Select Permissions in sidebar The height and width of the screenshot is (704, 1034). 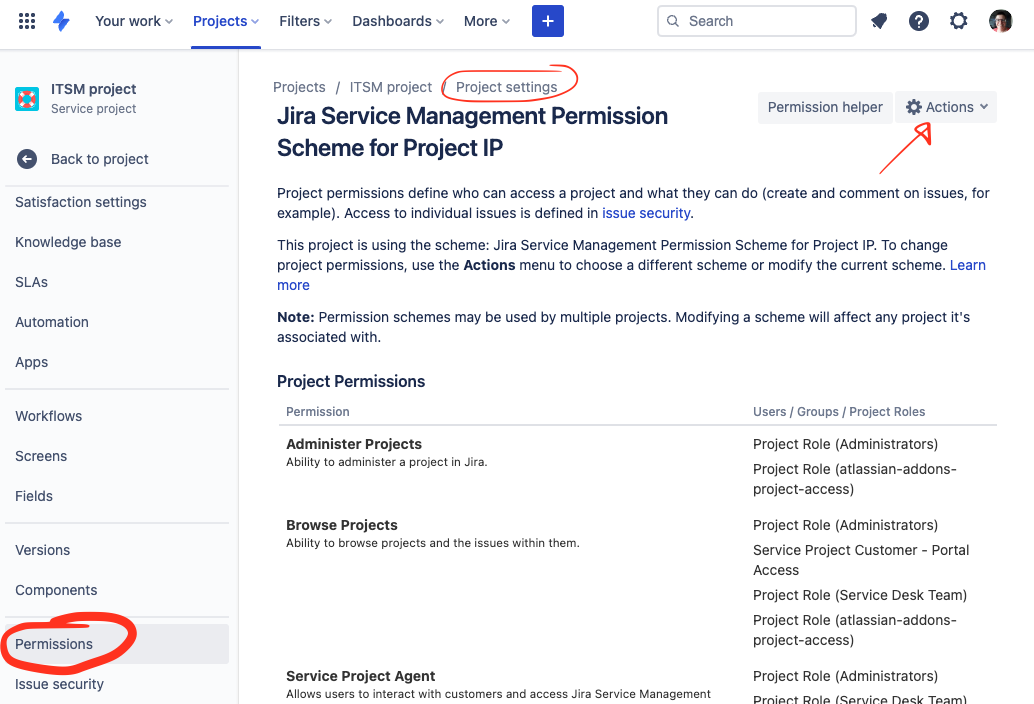[117, 644]
